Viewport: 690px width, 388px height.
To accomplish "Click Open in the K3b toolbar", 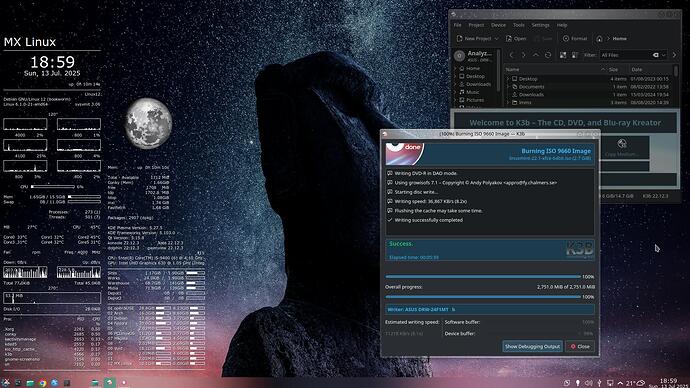I will (516, 39).
